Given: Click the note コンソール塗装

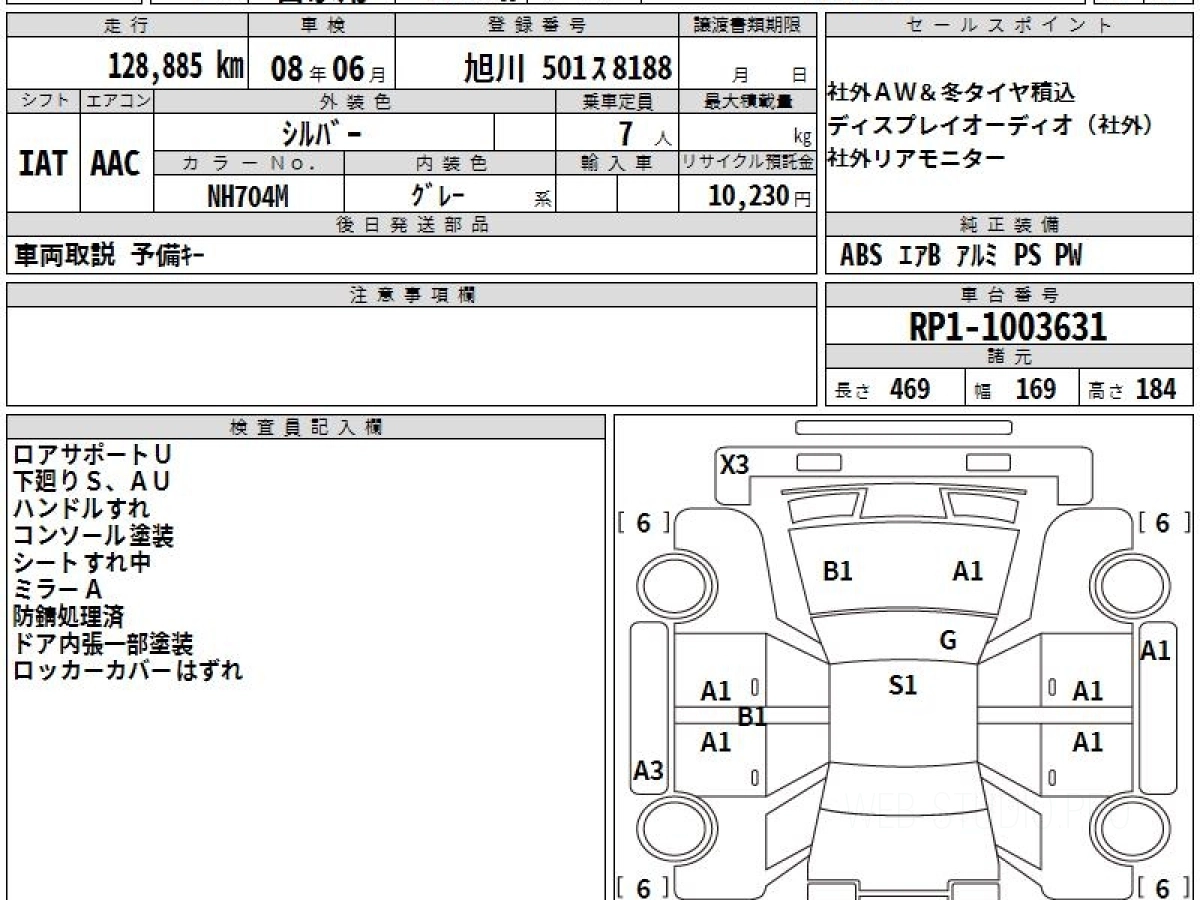Looking at the screenshot, I should point(94,536).
